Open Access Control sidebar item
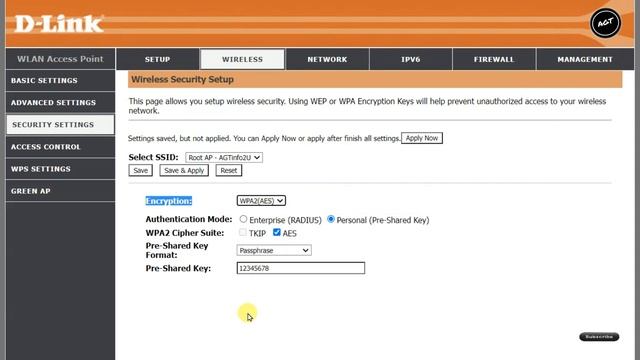The image size is (640, 360). (60, 147)
